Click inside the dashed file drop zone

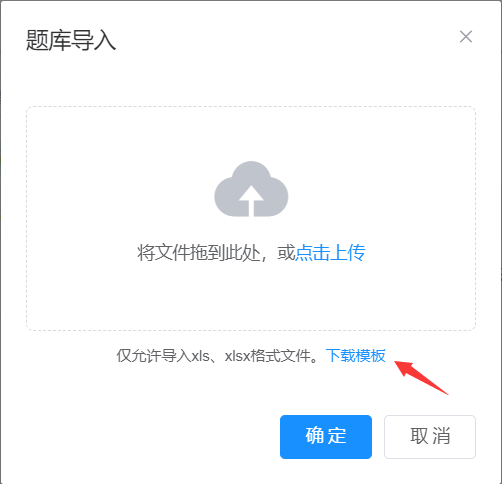coord(251,218)
